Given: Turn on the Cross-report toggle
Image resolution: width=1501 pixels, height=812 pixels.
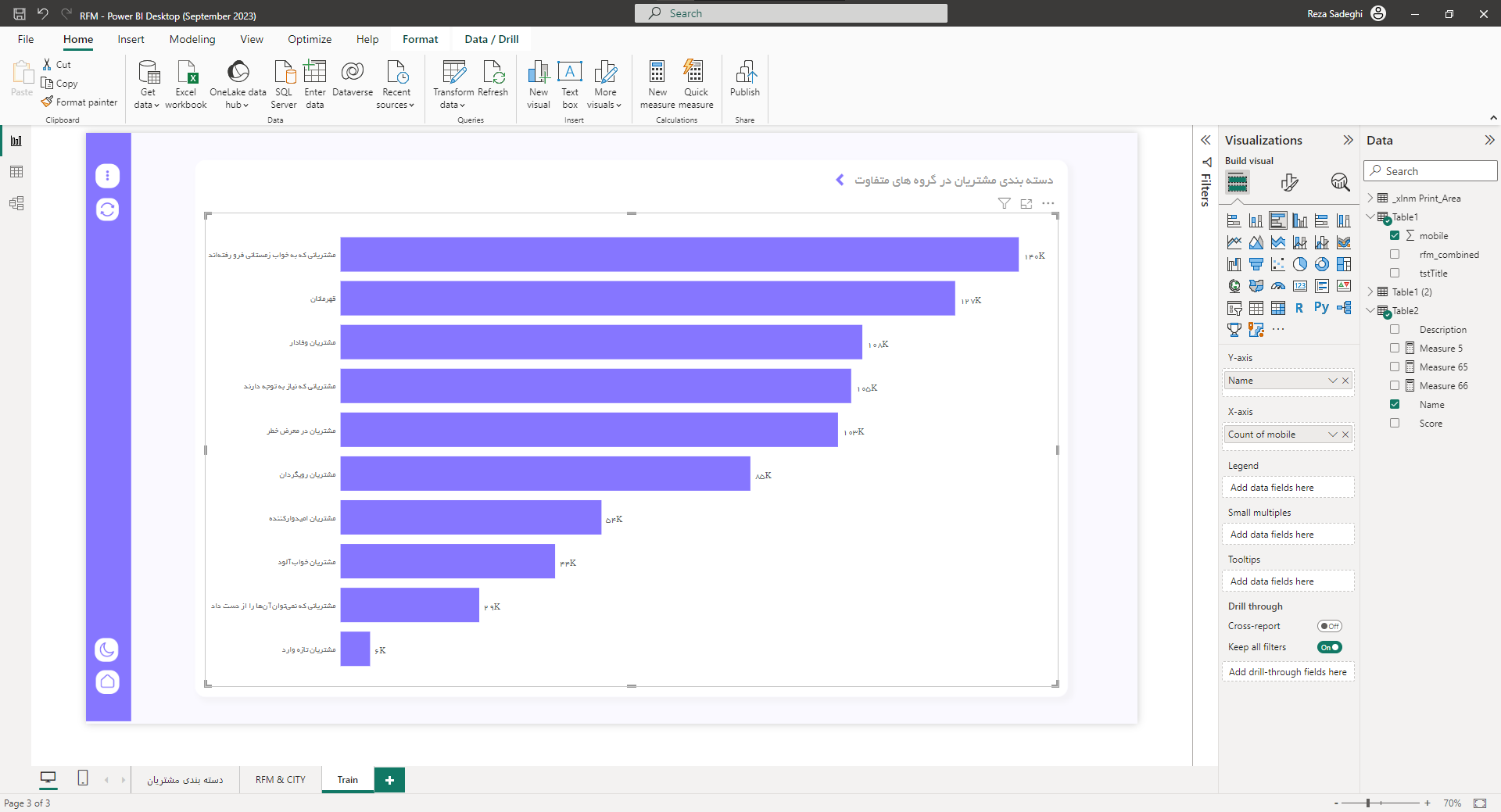Looking at the screenshot, I should (x=1329, y=626).
